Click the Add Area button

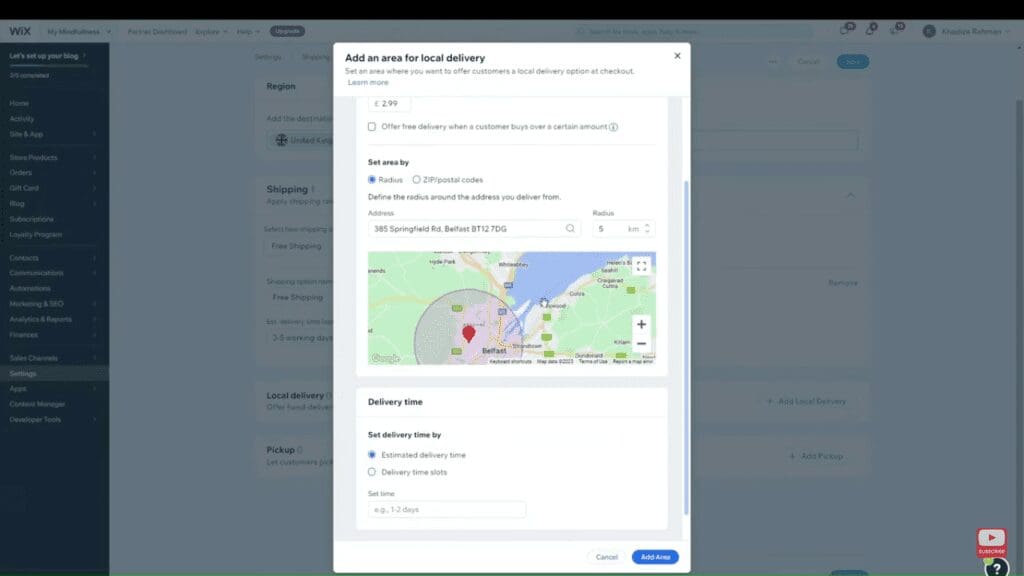point(655,557)
